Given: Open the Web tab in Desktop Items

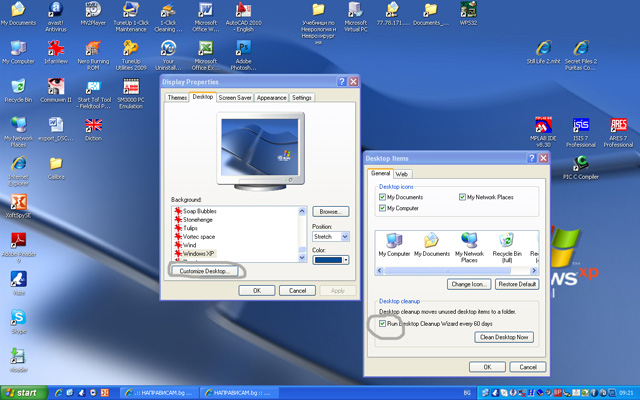Looking at the screenshot, I should pos(401,173).
